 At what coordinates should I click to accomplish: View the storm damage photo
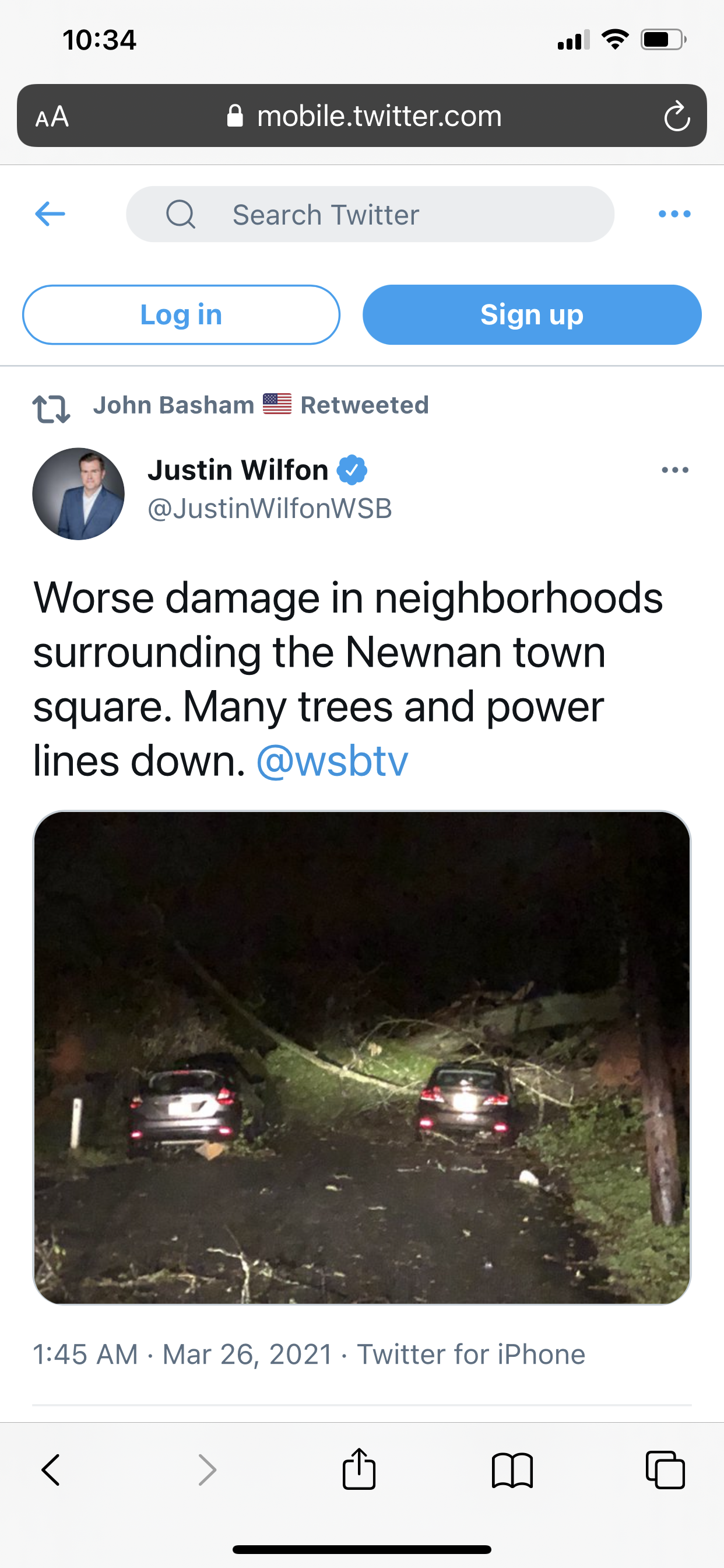coord(362,1058)
